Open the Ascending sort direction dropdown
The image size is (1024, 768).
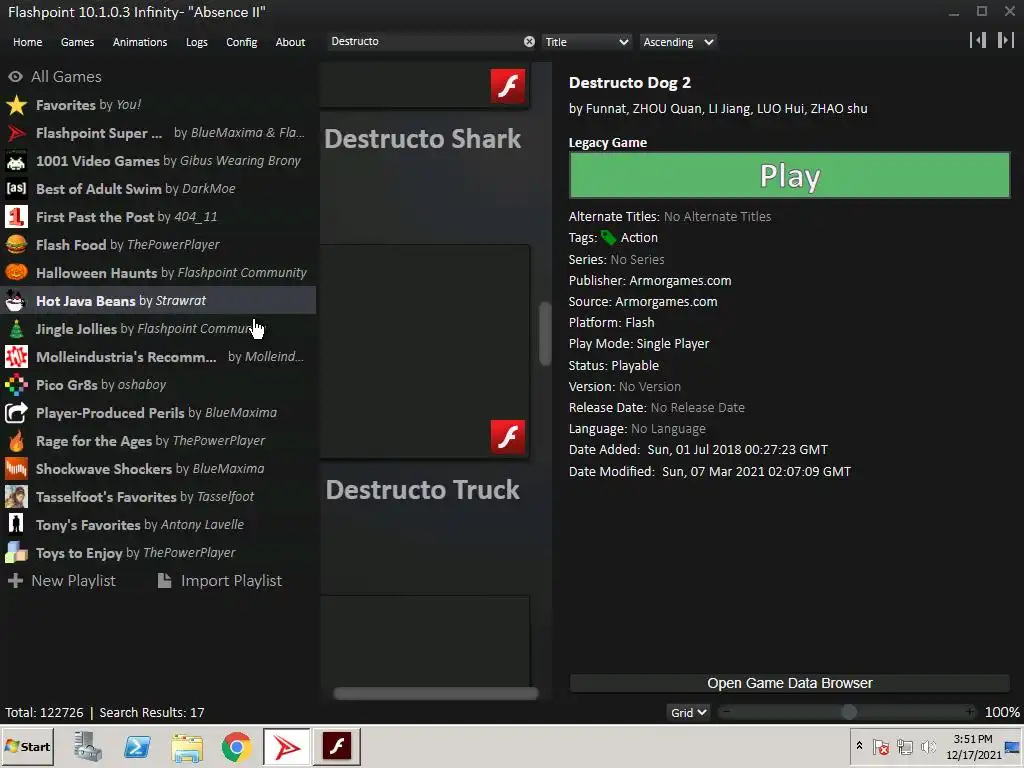tap(678, 42)
